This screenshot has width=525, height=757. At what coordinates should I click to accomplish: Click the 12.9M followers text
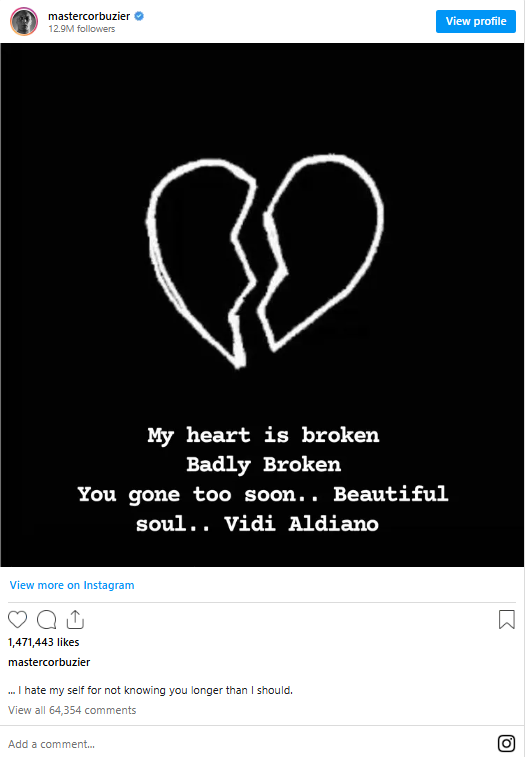82,29
